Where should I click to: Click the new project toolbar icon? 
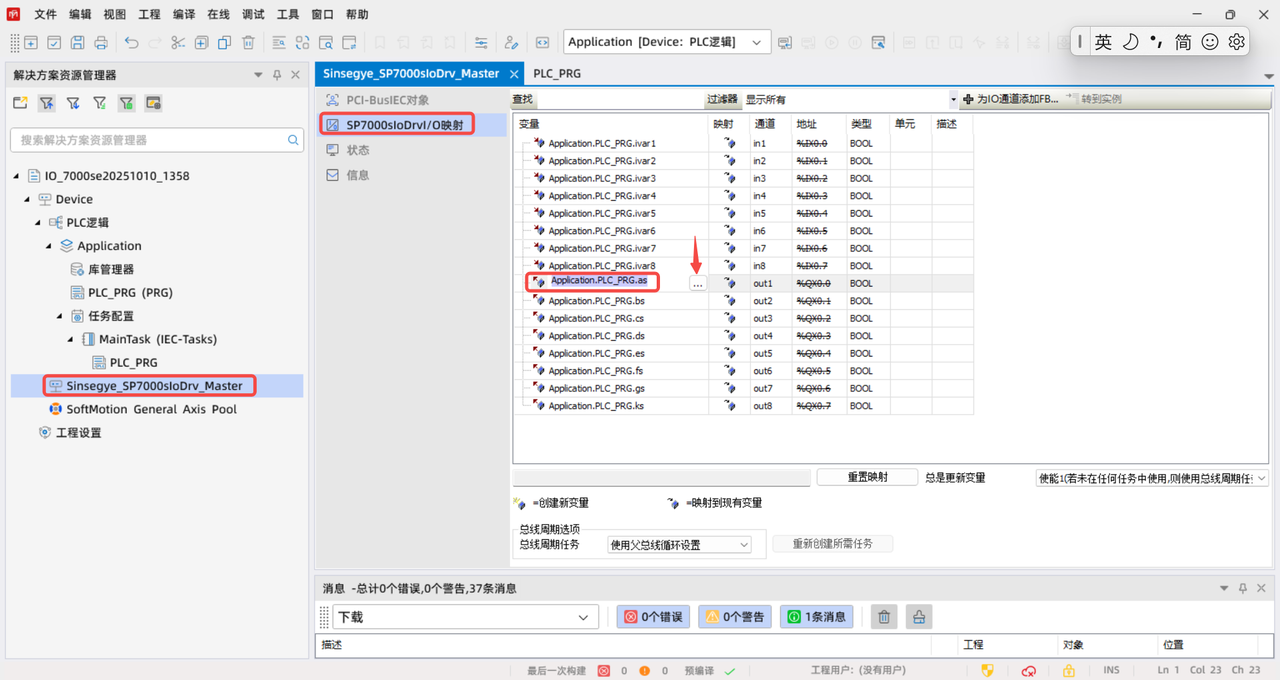(31, 43)
